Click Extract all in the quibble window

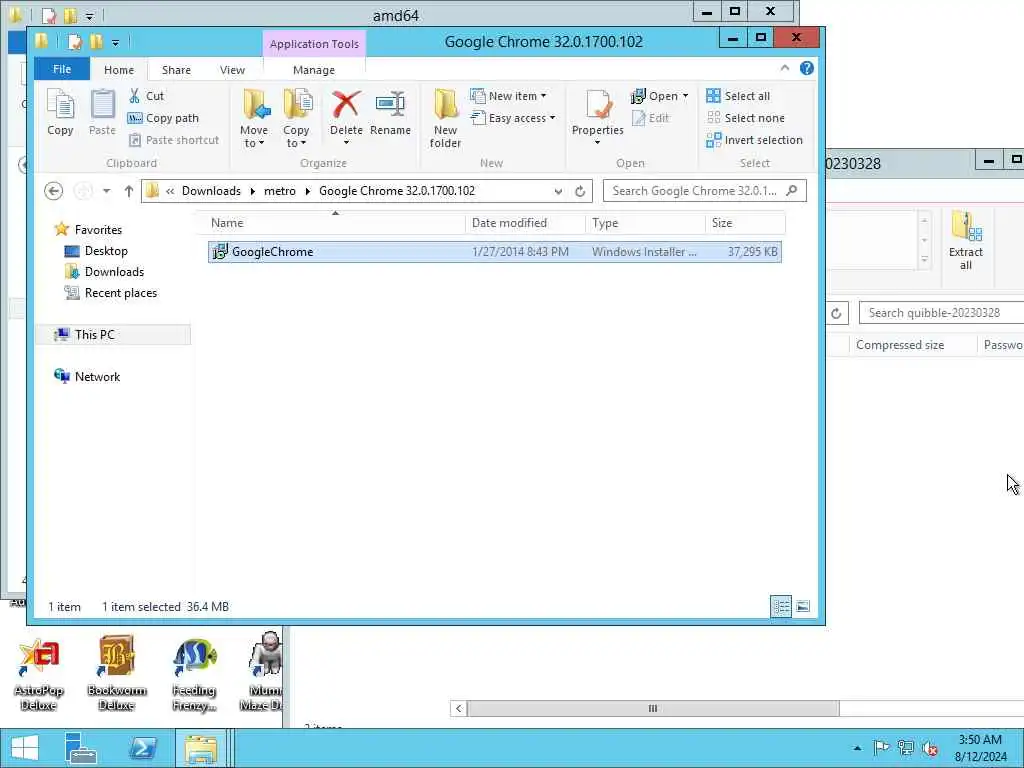(x=966, y=240)
